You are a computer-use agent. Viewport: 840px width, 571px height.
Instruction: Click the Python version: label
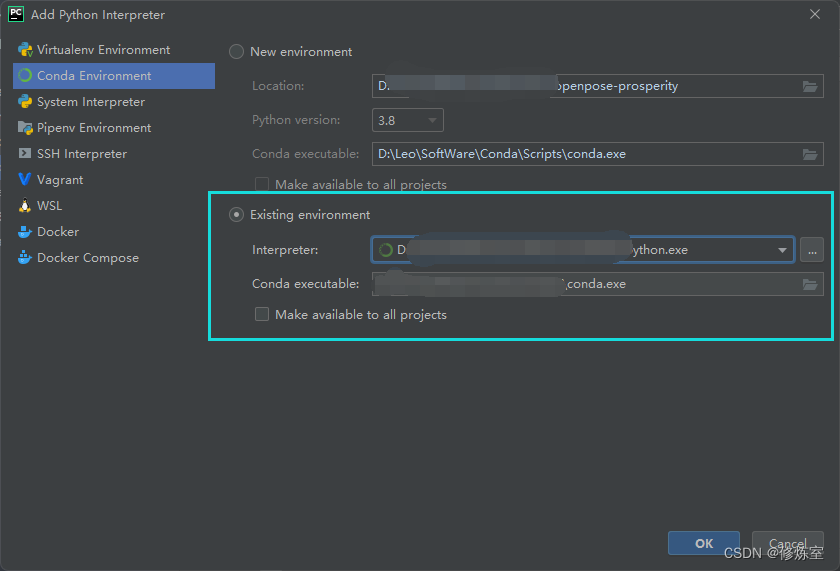pos(296,120)
